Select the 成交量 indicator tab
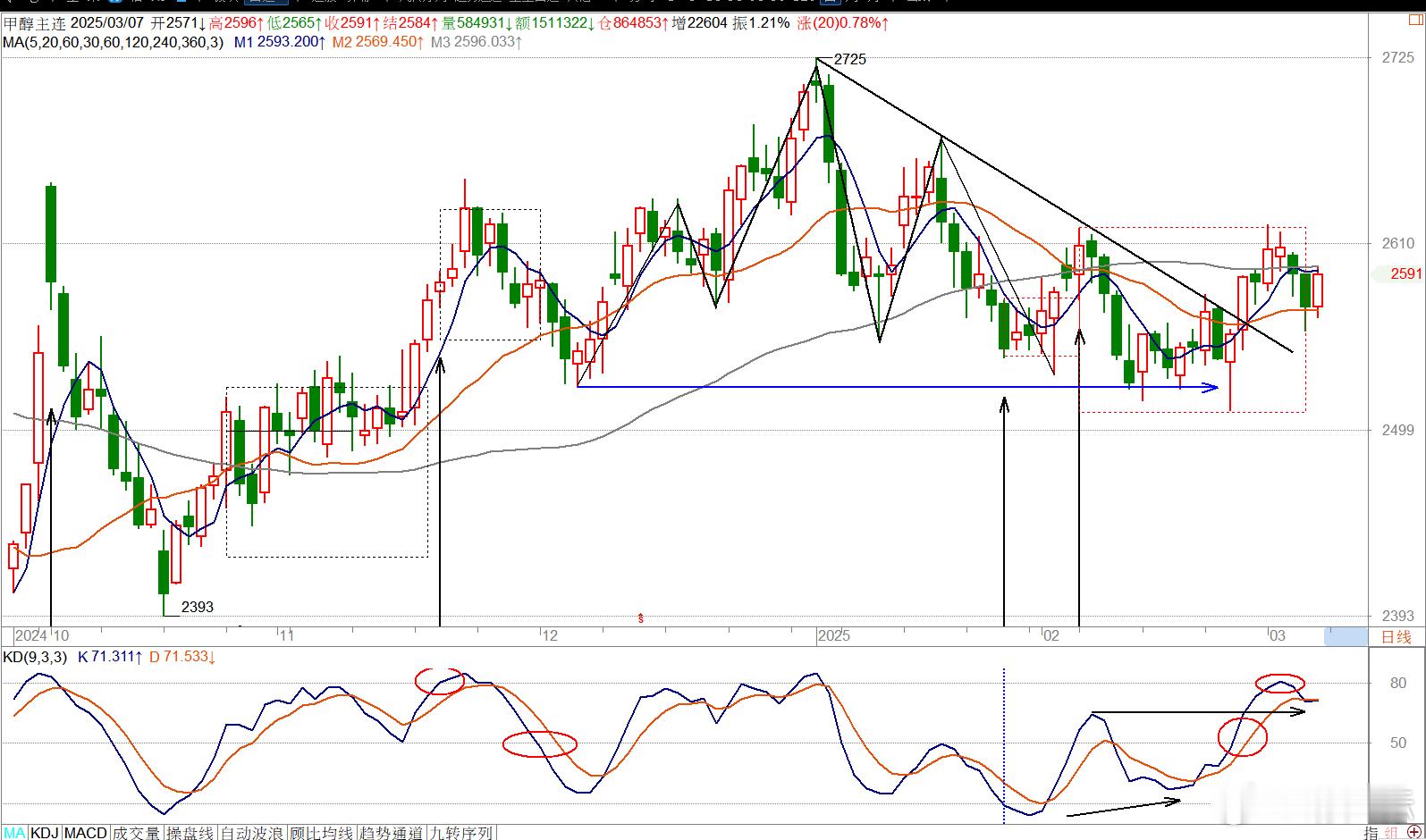 click(136, 833)
